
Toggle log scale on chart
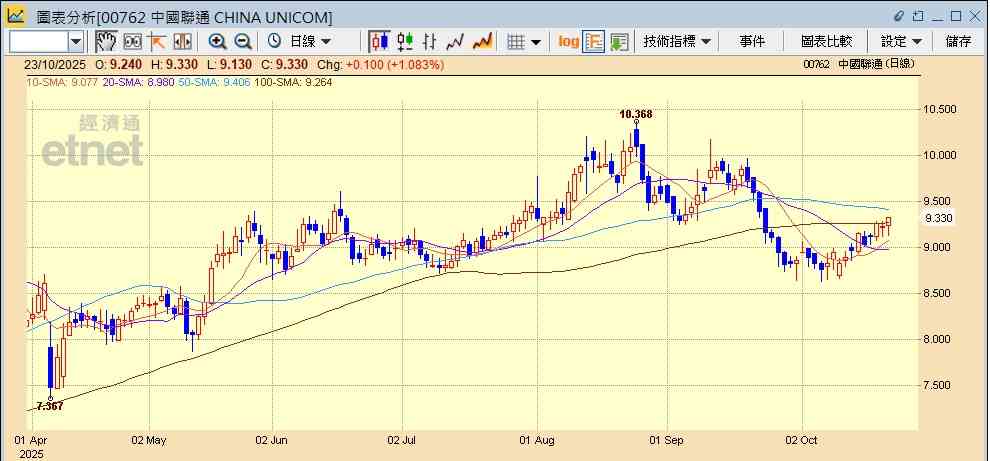click(568, 41)
